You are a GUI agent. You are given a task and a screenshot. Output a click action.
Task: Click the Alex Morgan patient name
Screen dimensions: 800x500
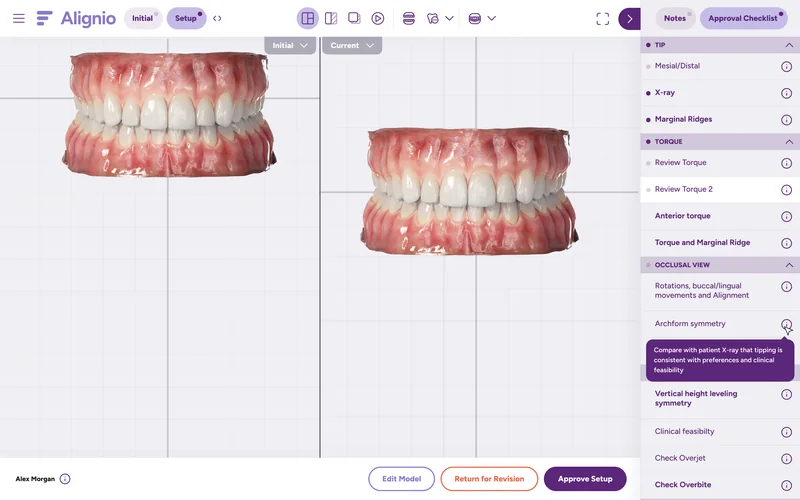coord(35,479)
